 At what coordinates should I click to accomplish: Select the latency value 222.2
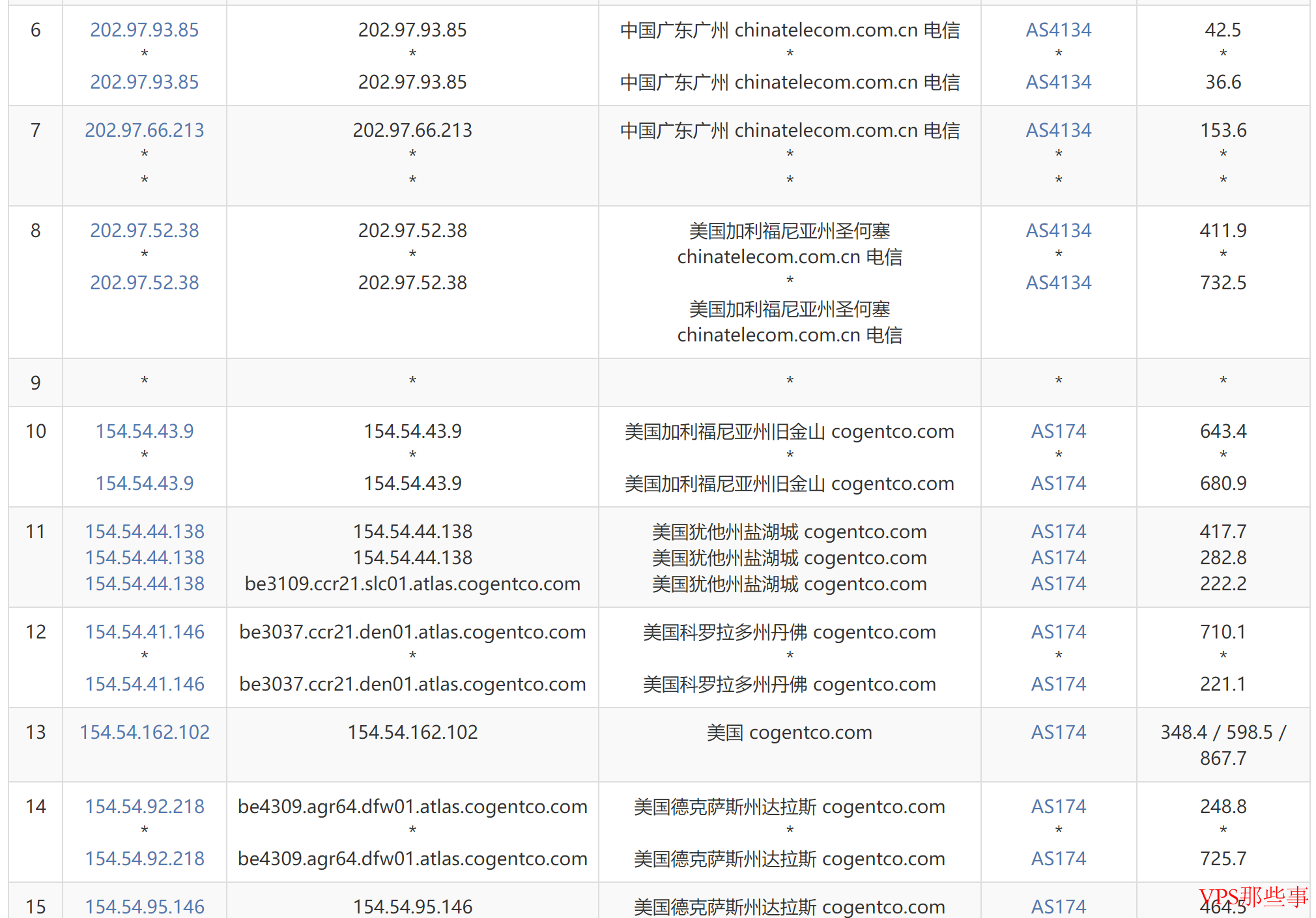tap(1223, 584)
